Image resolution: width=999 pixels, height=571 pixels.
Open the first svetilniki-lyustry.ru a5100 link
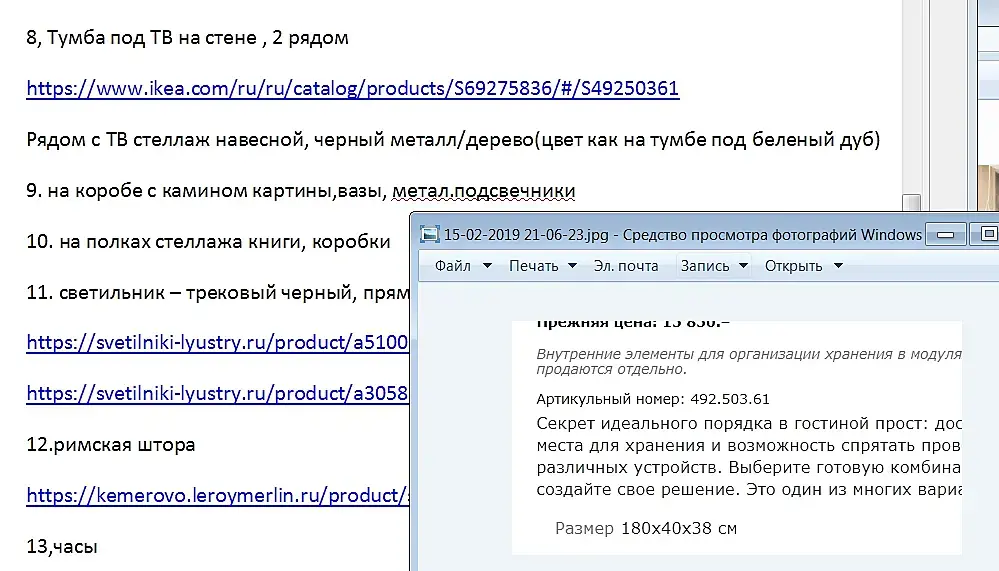pos(217,342)
